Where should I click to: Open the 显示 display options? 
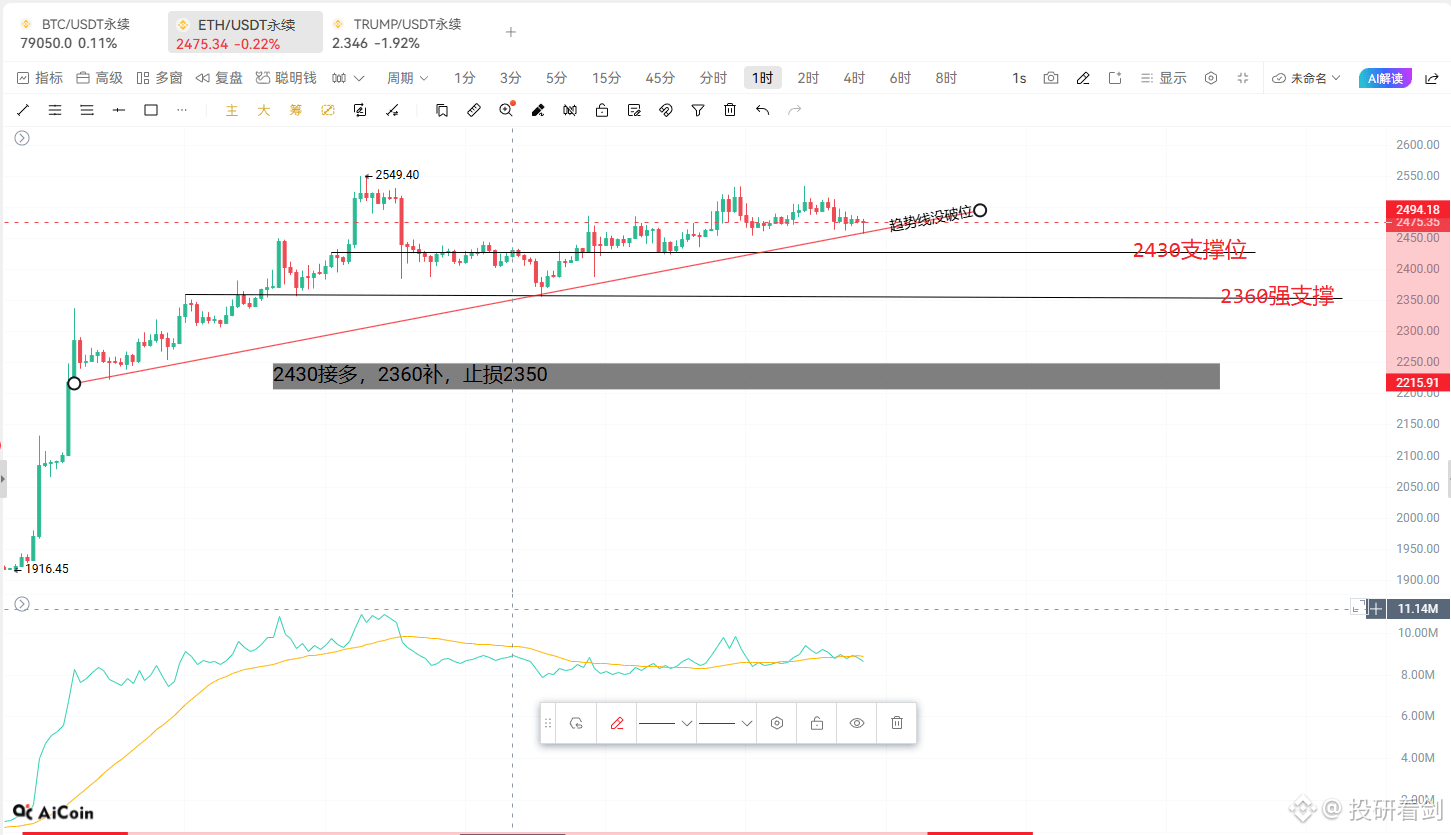pyautogui.click(x=1163, y=78)
